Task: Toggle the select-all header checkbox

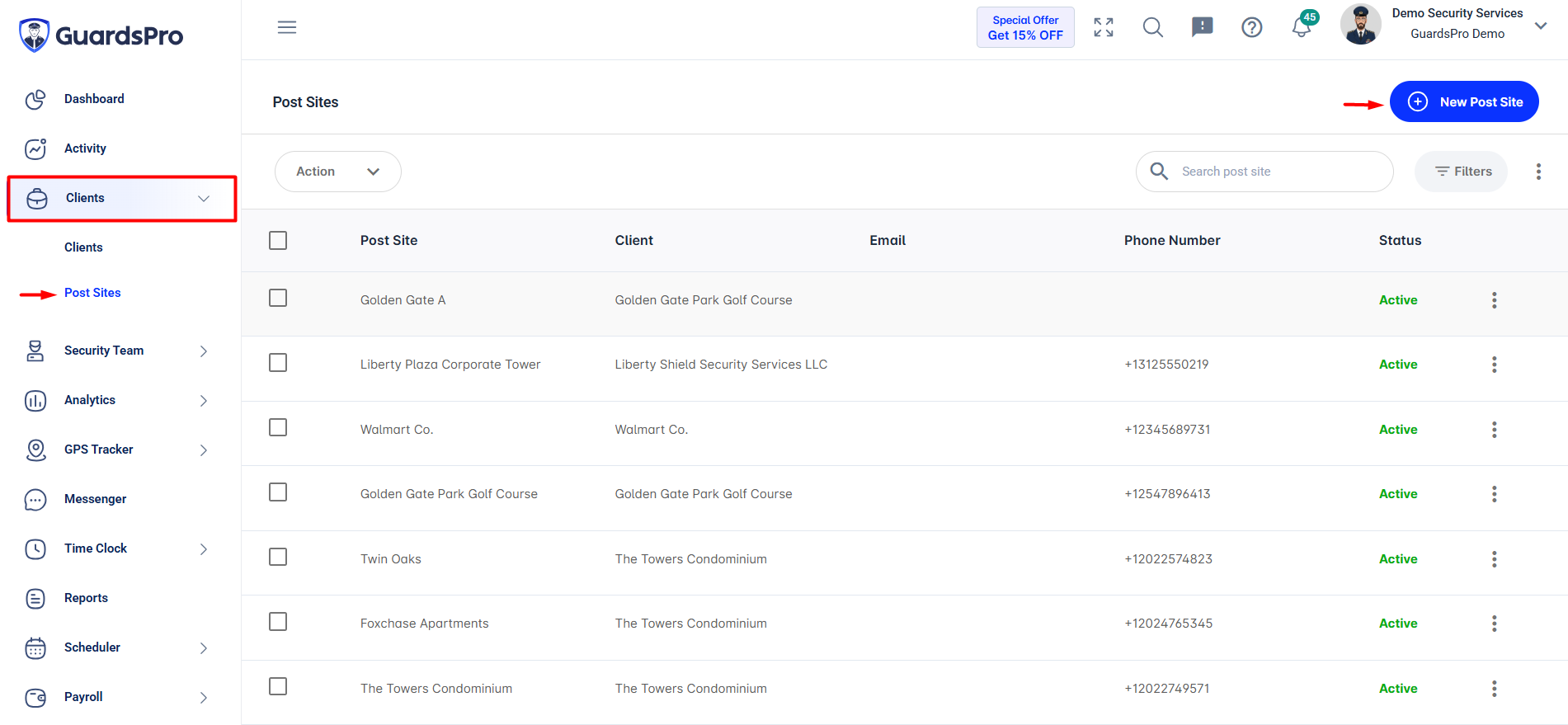Action: [x=278, y=240]
